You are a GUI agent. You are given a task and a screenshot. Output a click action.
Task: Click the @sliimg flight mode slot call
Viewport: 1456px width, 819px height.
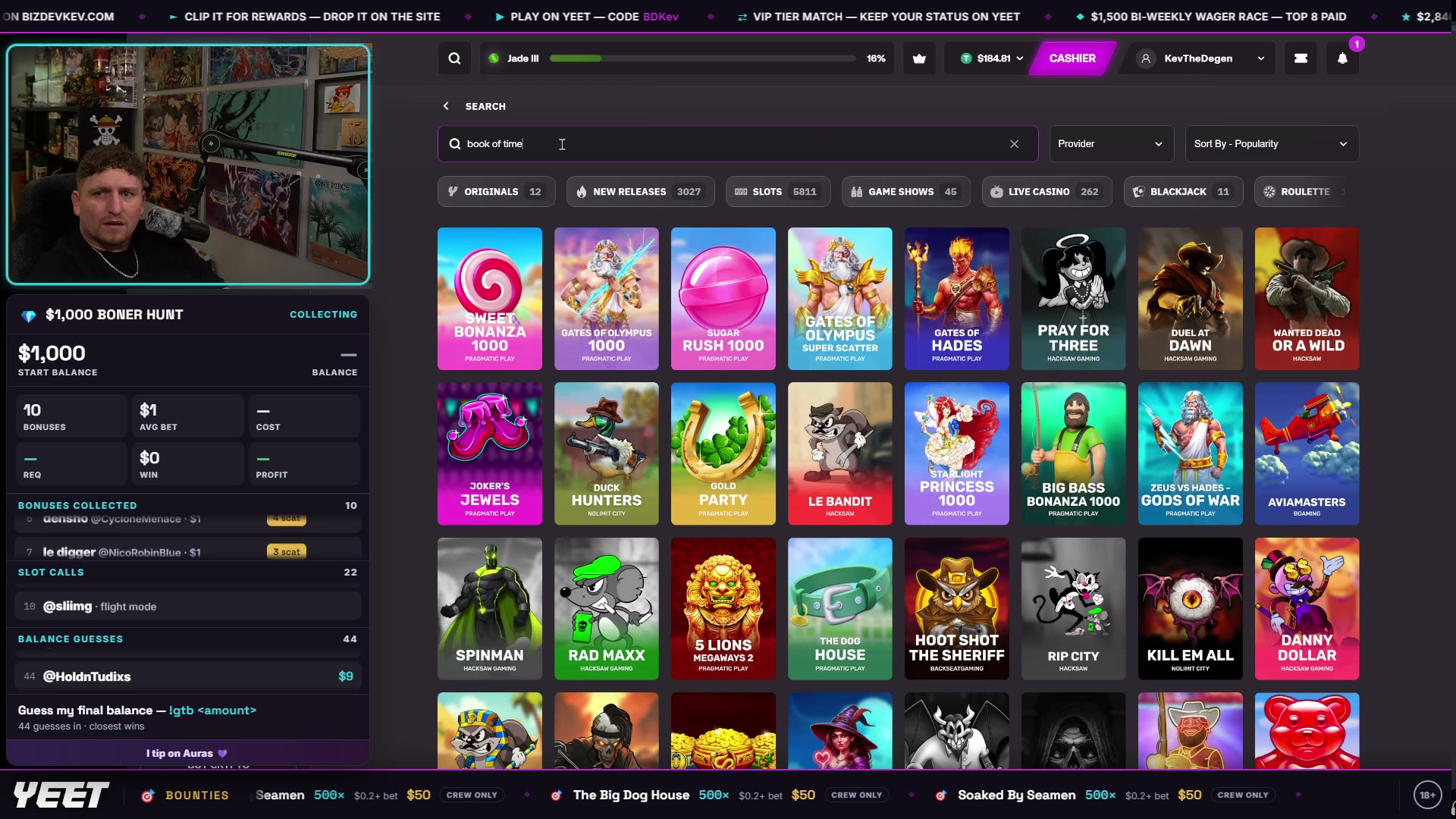point(187,607)
